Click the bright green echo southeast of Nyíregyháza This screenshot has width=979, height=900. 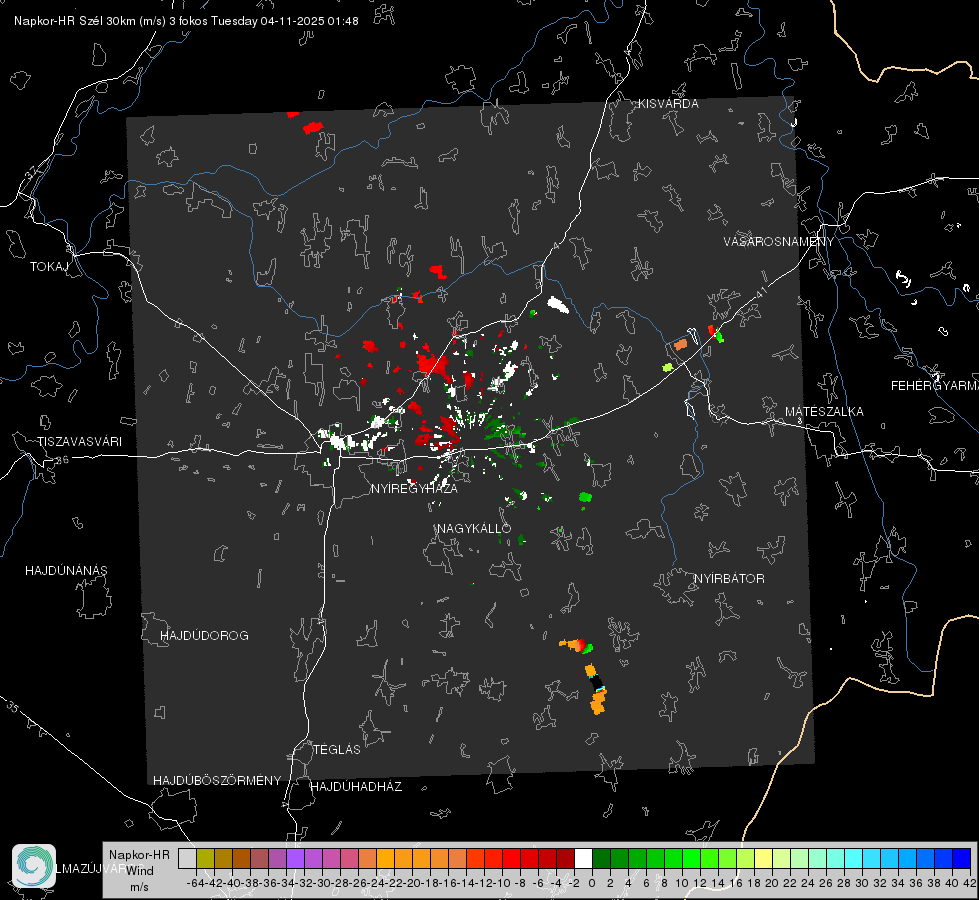pos(585,497)
